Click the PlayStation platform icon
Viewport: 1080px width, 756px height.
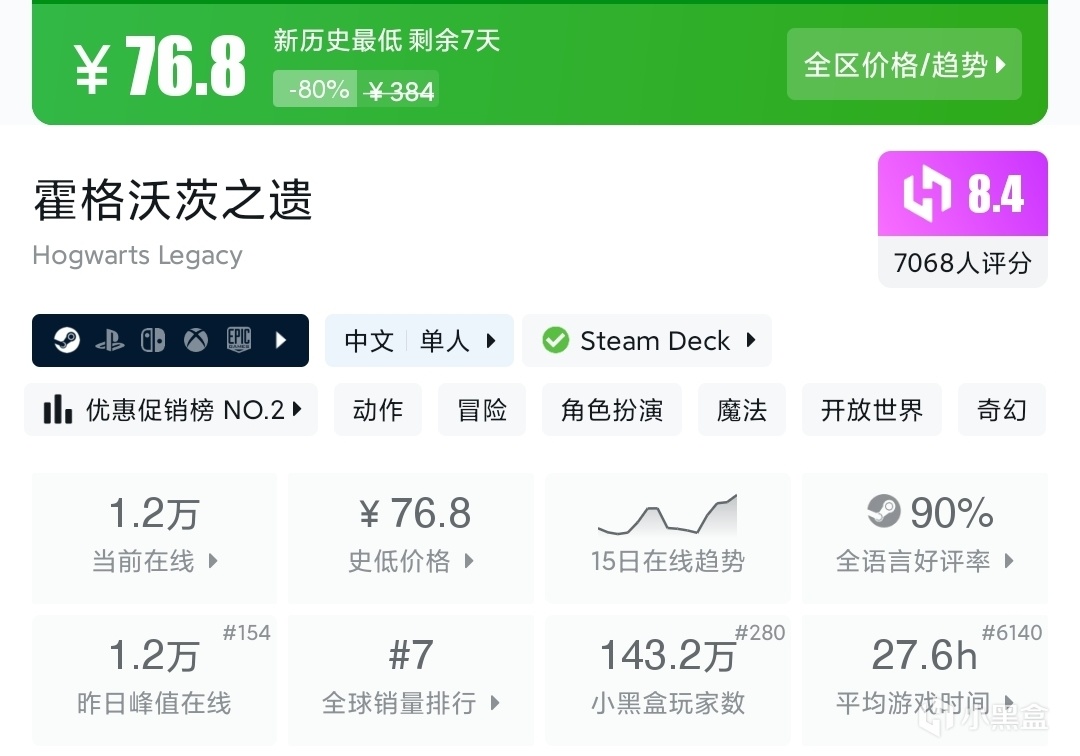[x=109, y=341]
